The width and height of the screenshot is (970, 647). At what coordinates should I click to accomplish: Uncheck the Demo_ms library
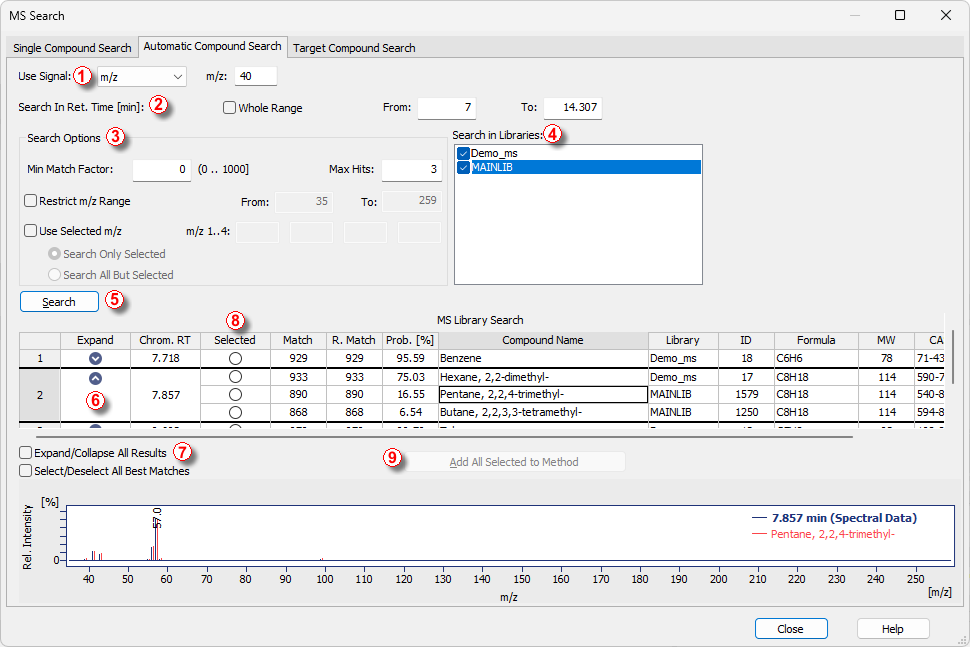[463, 153]
